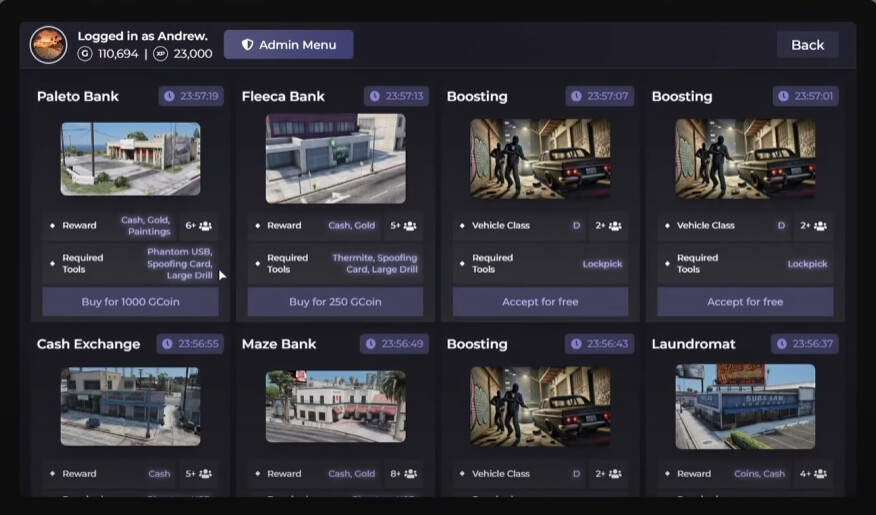Click the Laundromat timer clock icon
The image size is (876, 515).
[782, 344]
